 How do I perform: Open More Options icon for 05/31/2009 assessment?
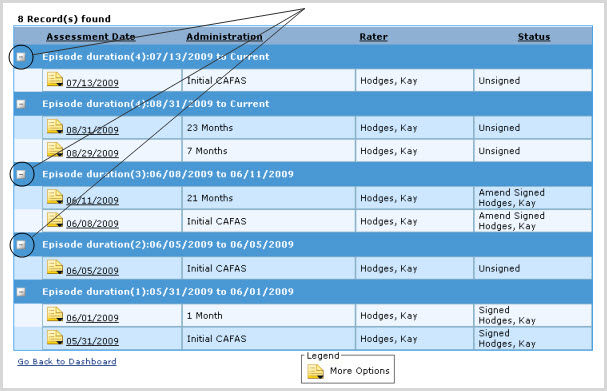pos(55,338)
